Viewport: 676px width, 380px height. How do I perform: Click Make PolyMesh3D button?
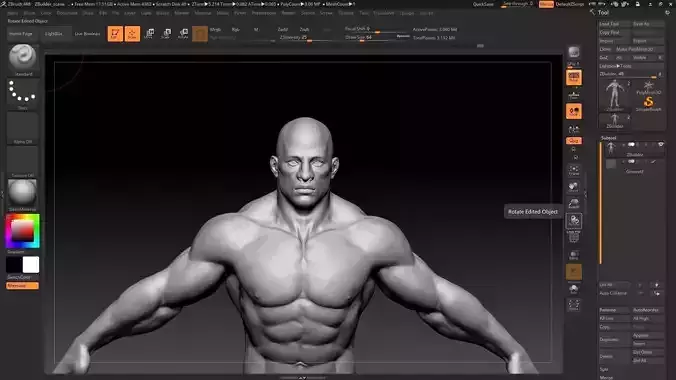[639, 49]
